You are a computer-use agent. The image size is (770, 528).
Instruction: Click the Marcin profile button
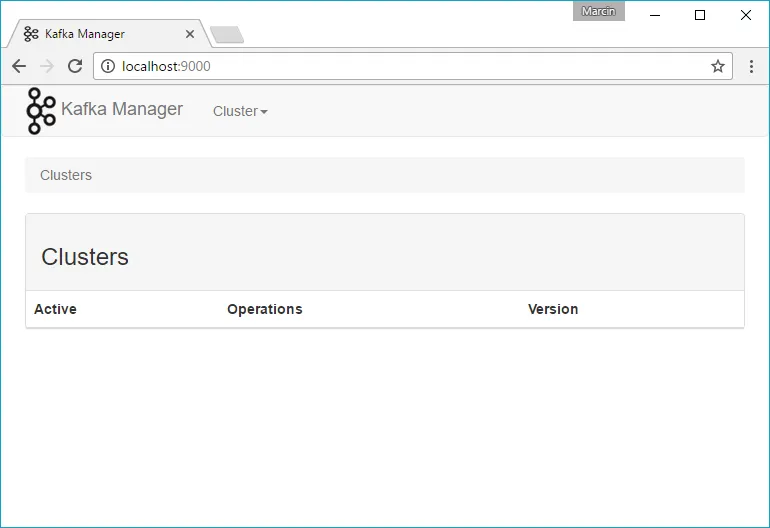coord(599,11)
